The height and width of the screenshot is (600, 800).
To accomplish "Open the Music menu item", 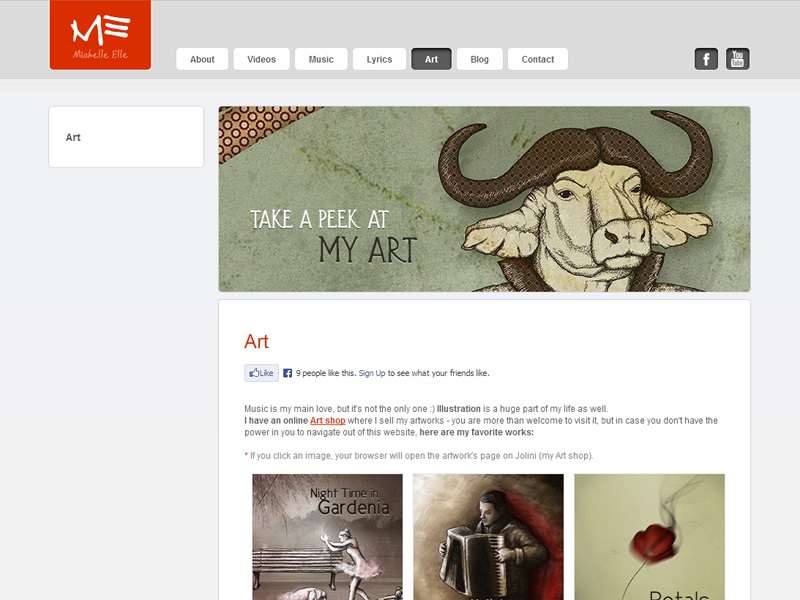I will pos(321,59).
